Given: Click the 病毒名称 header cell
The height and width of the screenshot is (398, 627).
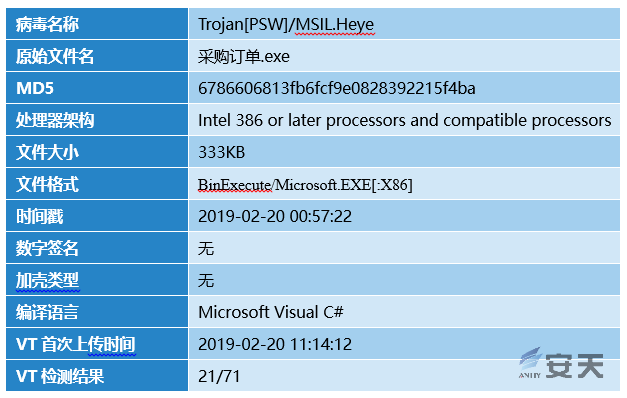Looking at the screenshot, I should point(97,24).
